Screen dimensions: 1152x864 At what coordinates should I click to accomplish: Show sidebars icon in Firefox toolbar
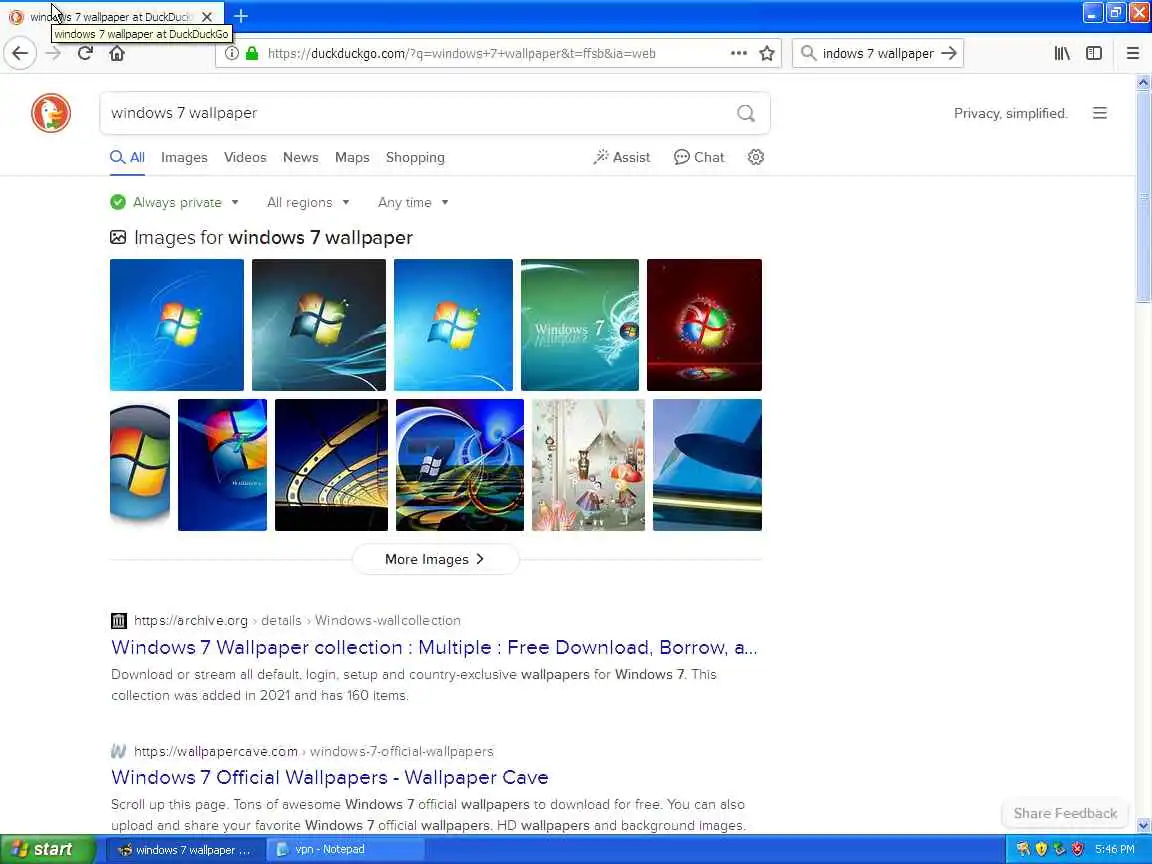pos(1094,53)
